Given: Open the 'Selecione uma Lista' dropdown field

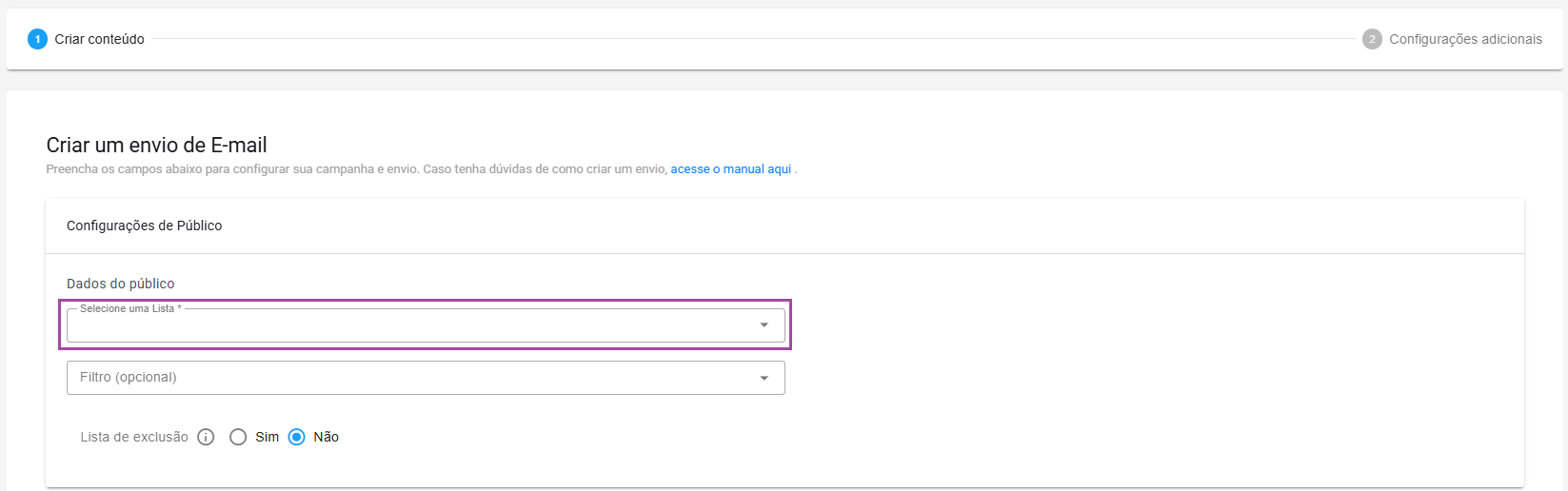Looking at the screenshot, I should point(409,325).
